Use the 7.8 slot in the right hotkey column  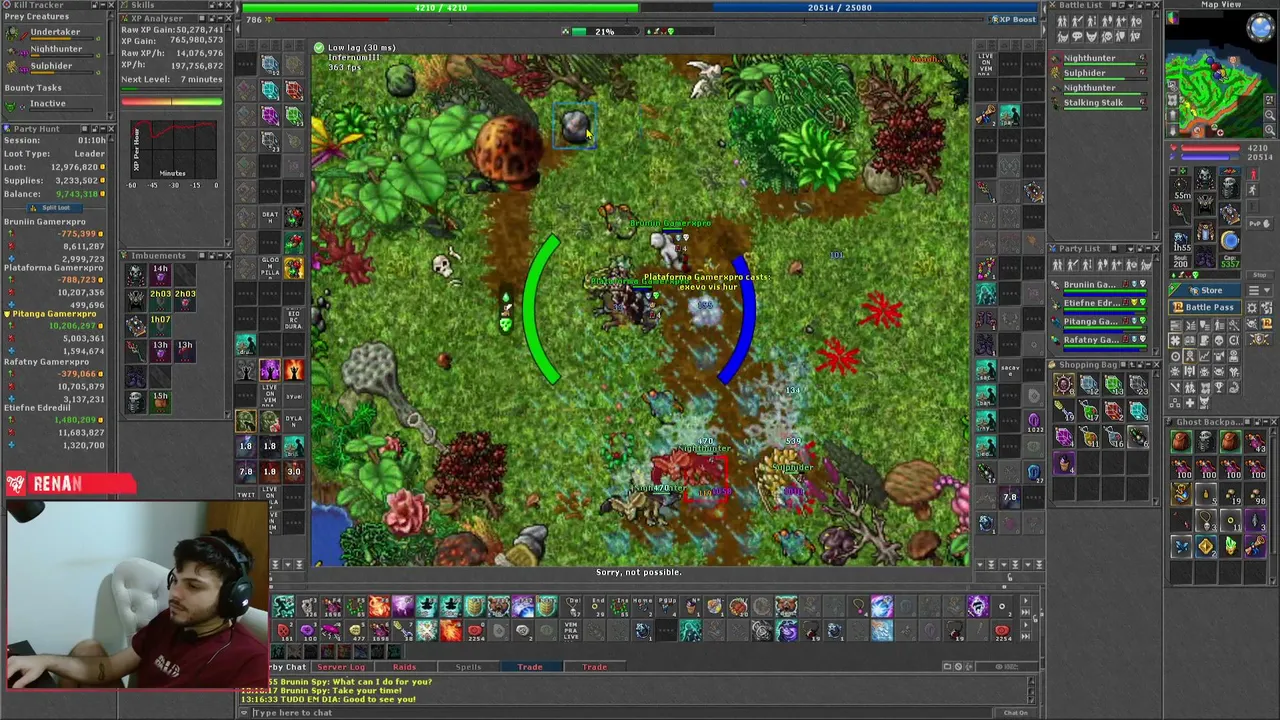1010,496
